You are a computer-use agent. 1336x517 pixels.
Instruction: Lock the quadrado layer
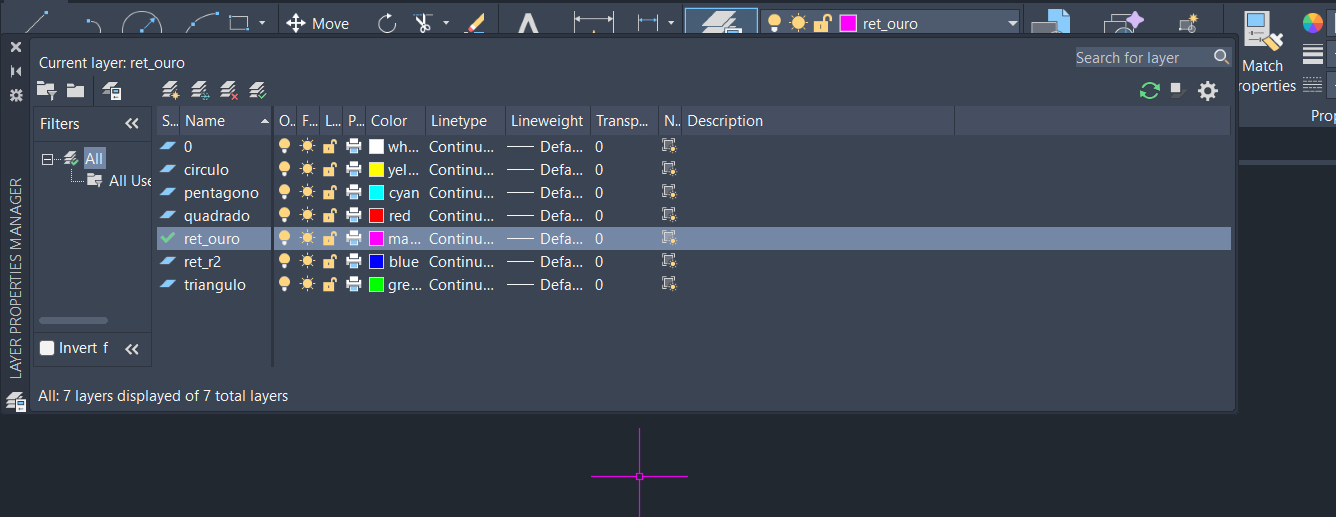click(329, 216)
